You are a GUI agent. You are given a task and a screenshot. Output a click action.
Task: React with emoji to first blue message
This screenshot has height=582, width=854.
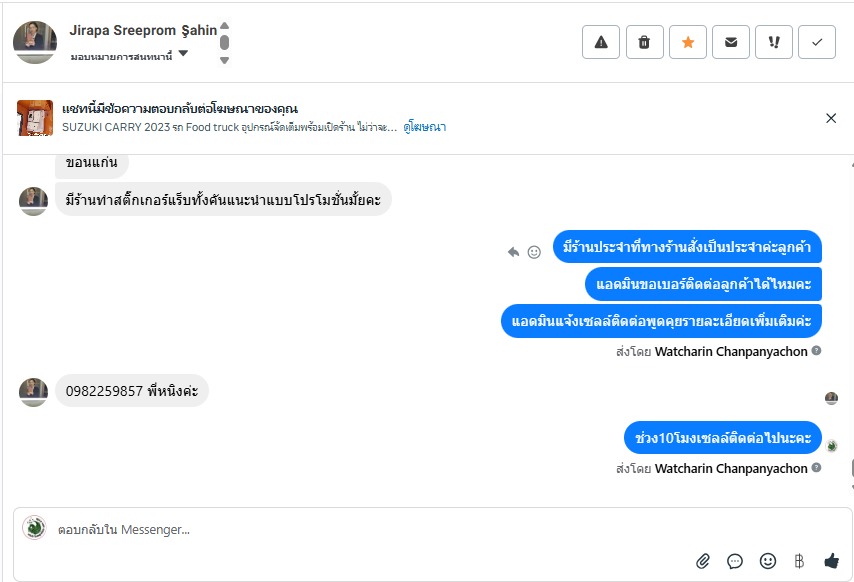tap(534, 252)
